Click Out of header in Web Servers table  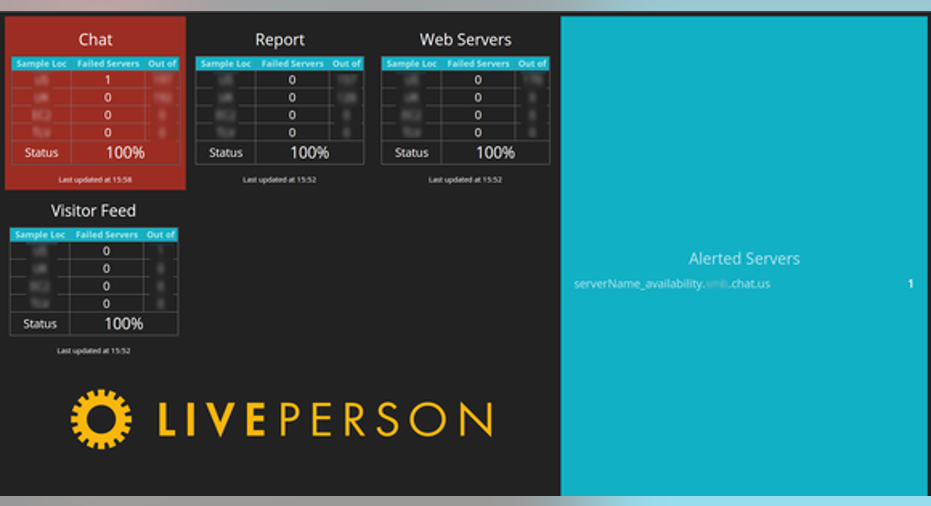pos(532,64)
